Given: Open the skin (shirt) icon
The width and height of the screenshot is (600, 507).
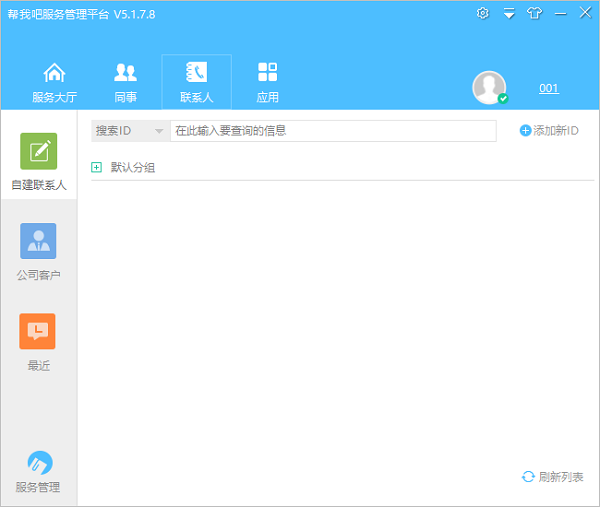Looking at the screenshot, I should pos(534,13).
